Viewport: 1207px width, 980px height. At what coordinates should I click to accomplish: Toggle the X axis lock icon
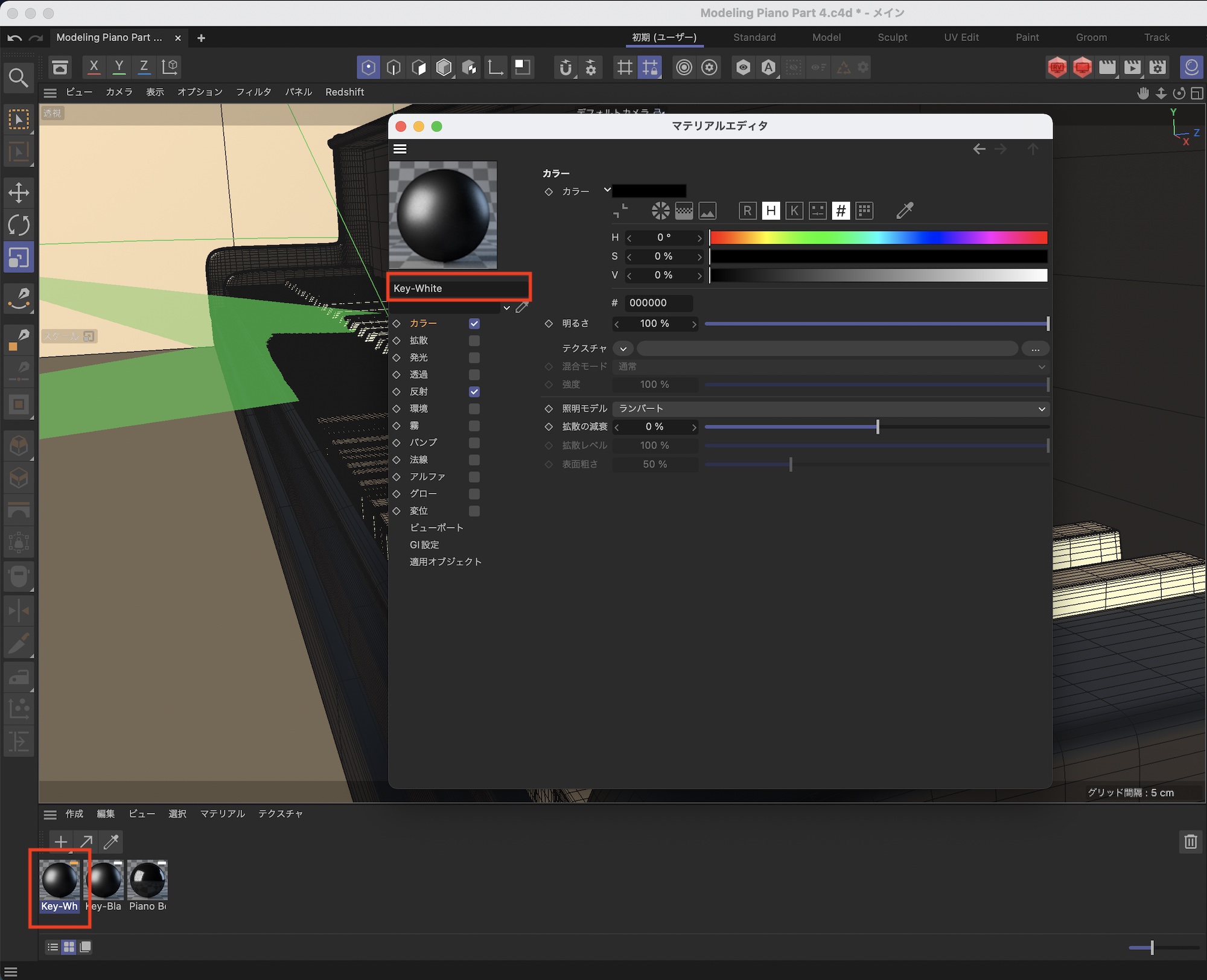click(x=94, y=67)
